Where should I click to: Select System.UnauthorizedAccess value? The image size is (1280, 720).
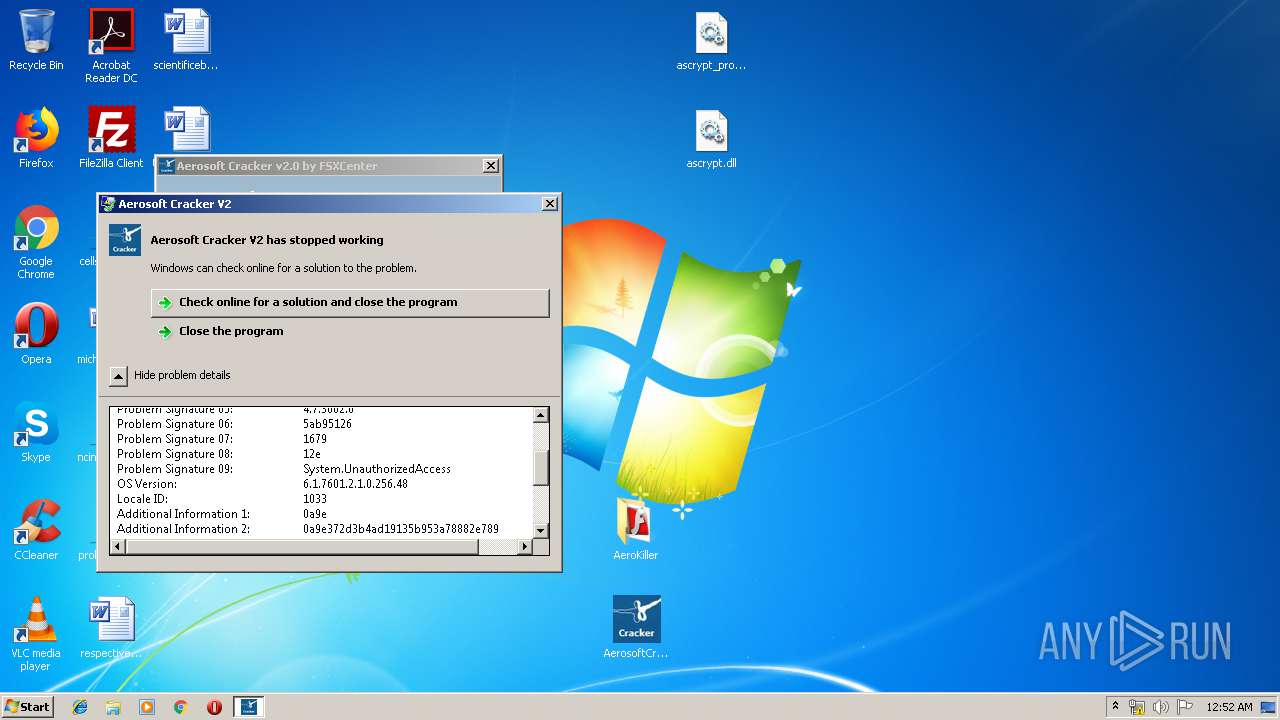pyautogui.click(x=377, y=469)
